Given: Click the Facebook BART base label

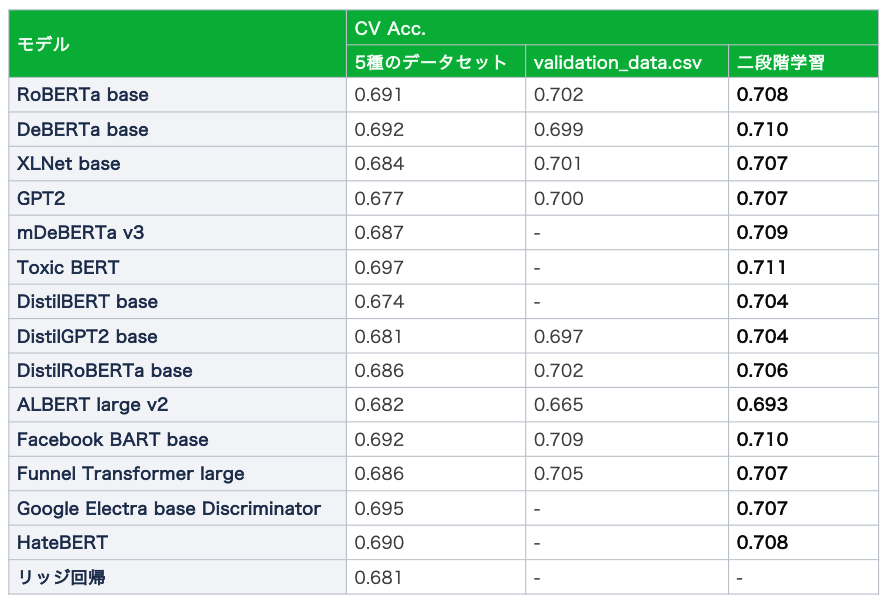Looking at the screenshot, I should (x=113, y=439).
